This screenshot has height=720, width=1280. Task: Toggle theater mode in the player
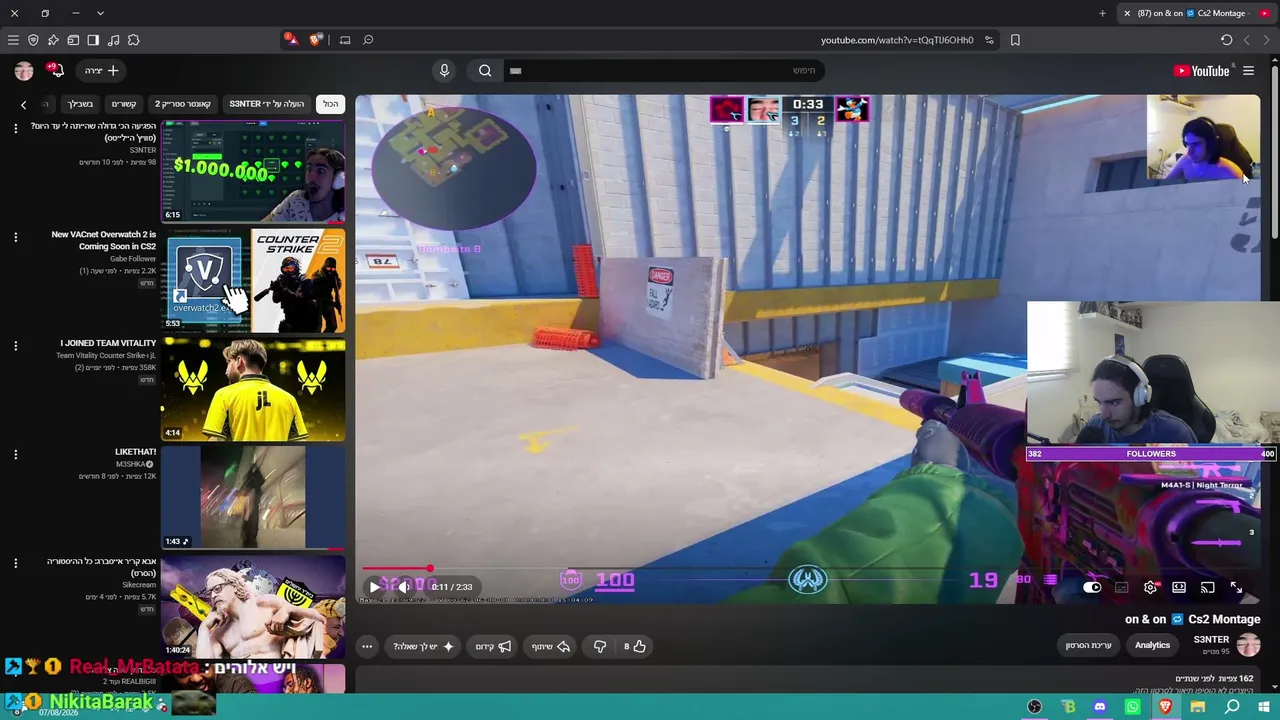[x=1179, y=588]
